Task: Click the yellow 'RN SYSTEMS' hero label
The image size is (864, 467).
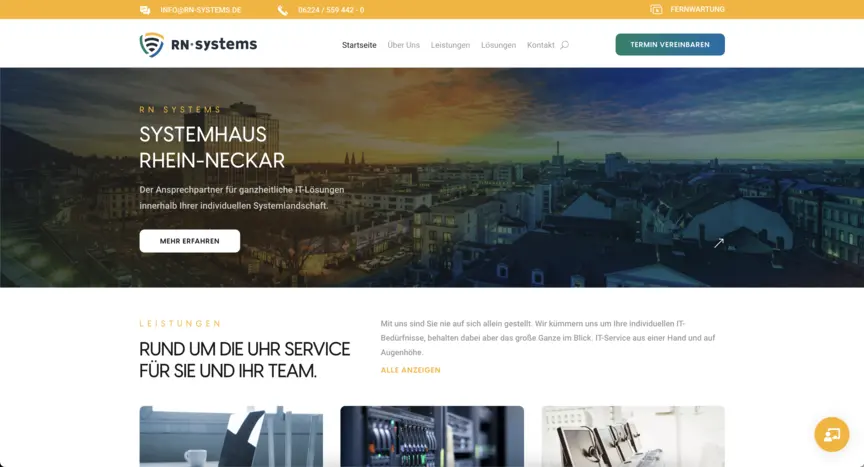Action: (180, 110)
